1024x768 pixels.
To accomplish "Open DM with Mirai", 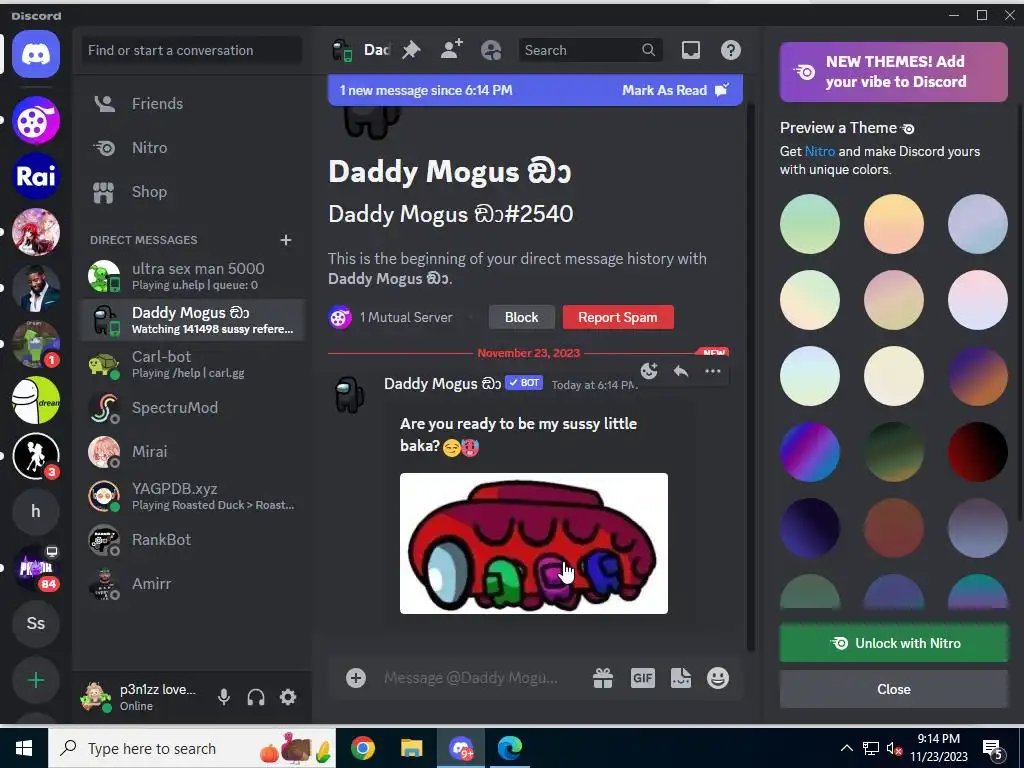I will (x=192, y=451).
